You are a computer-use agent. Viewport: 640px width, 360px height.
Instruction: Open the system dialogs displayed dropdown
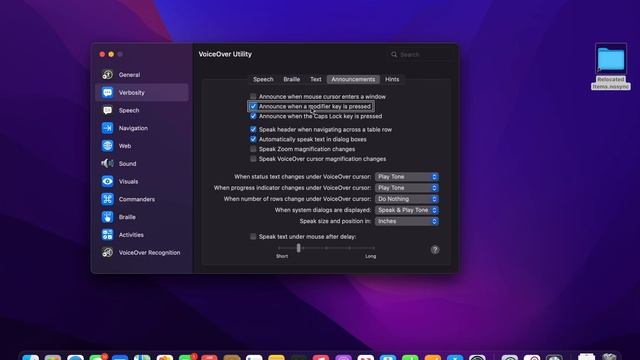[407, 210]
